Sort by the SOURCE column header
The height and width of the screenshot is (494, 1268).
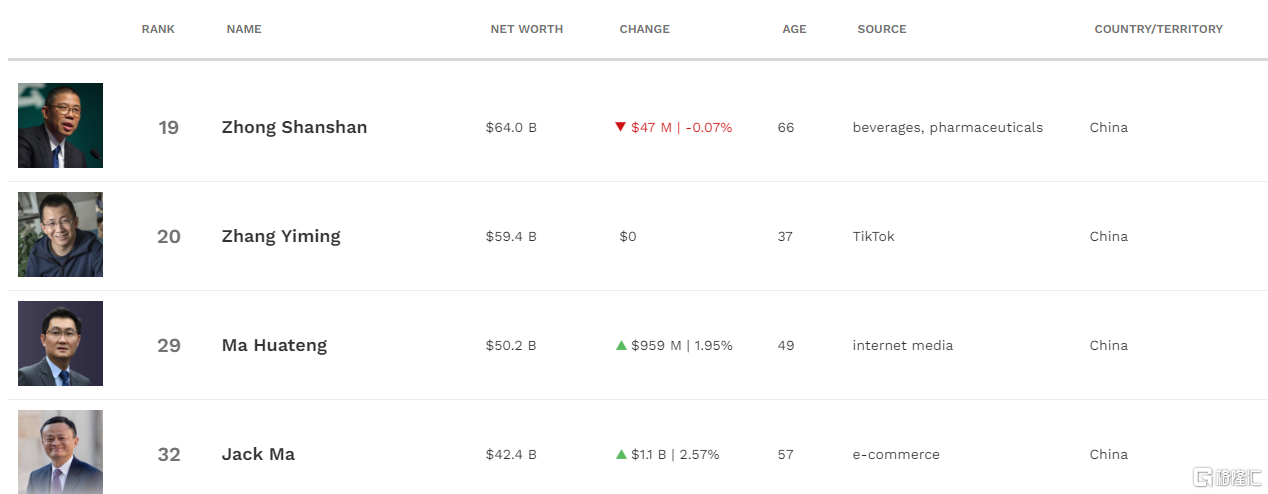pos(882,29)
